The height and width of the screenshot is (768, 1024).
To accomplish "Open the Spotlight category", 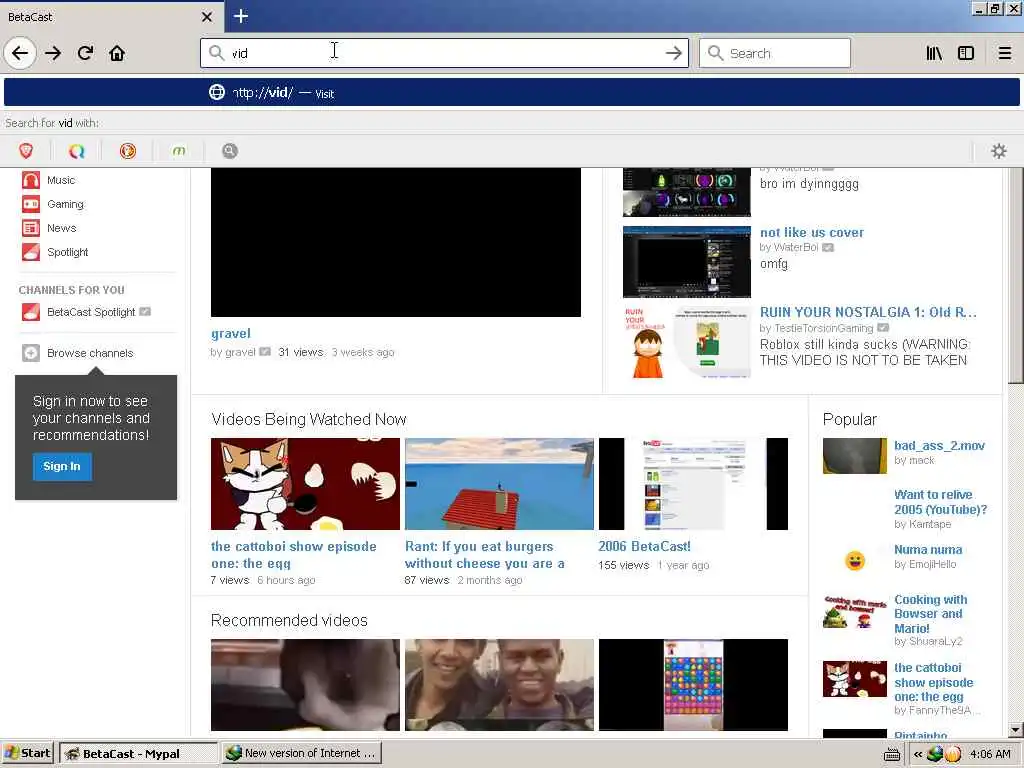I will pos(67,252).
